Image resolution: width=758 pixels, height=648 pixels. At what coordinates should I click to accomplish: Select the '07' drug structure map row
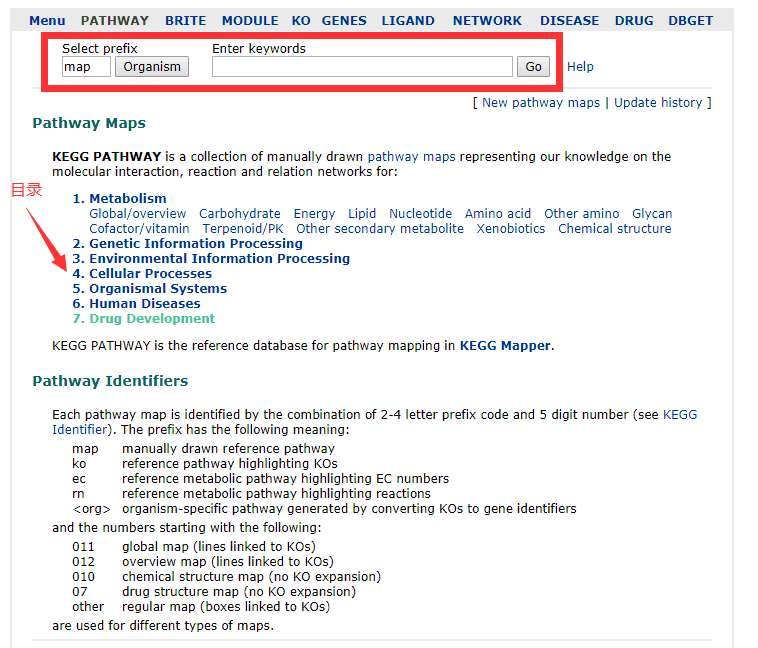[x=214, y=591]
